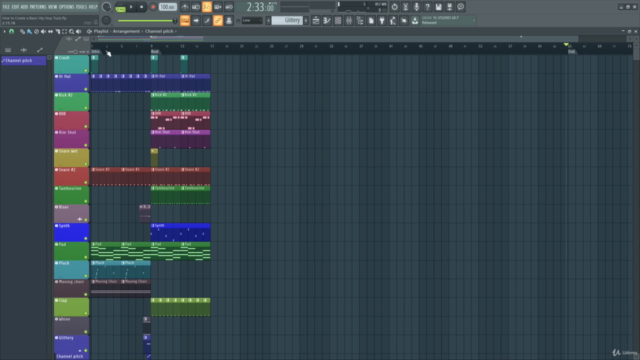Toggle the highlighted countdown before recording icon
Viewport: 640px width, 360px height.
207,7
